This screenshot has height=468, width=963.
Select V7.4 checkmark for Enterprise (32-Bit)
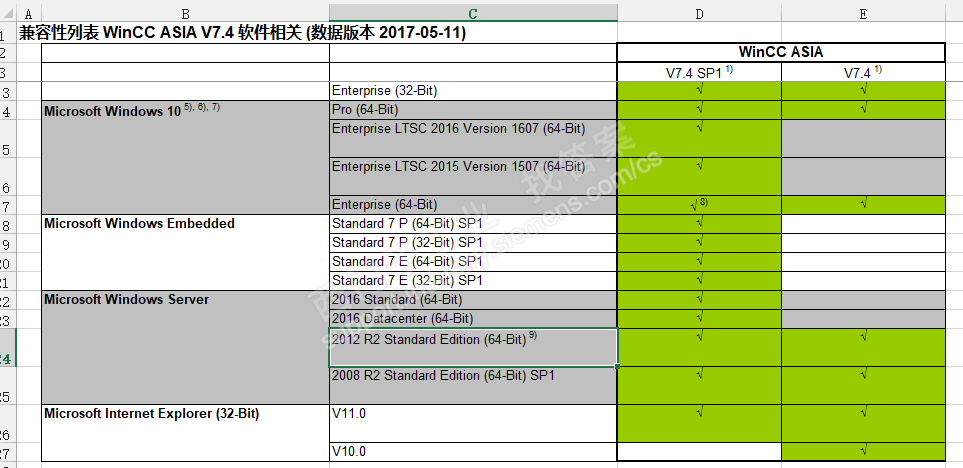pos(863,91)
